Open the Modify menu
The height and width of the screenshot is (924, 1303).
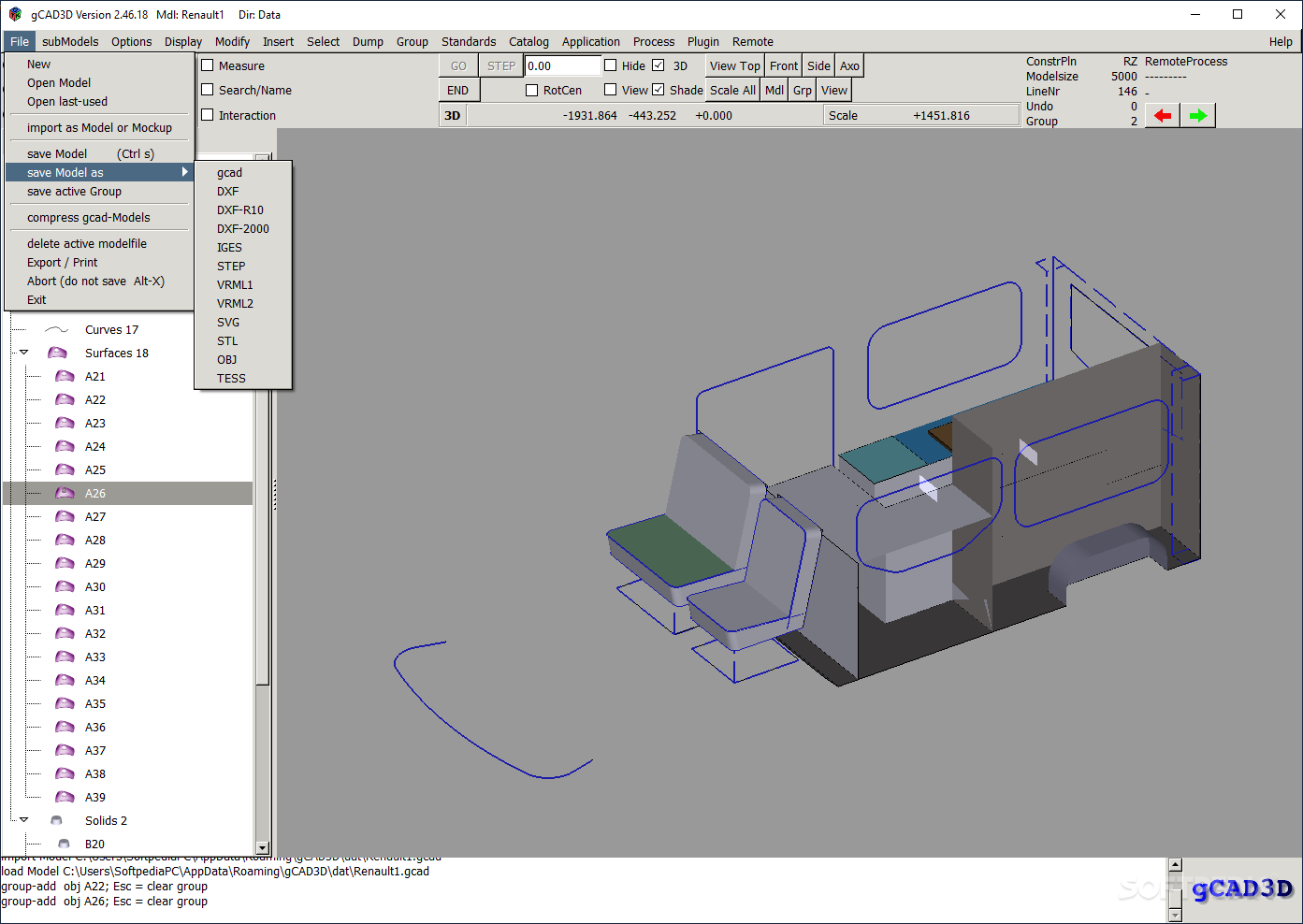(x=232, y=41)
